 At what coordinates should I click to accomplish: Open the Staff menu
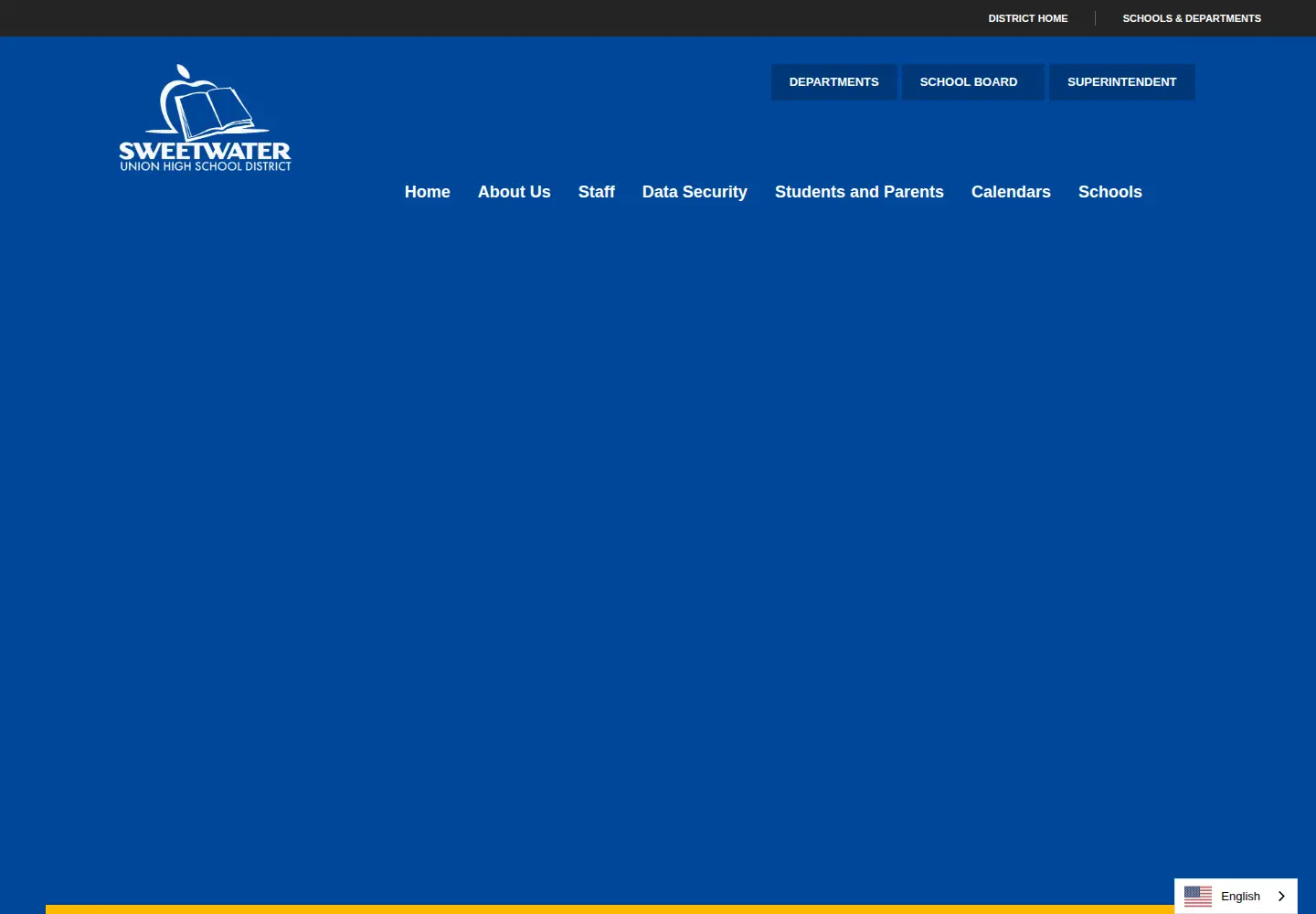(x=597, y=192)
